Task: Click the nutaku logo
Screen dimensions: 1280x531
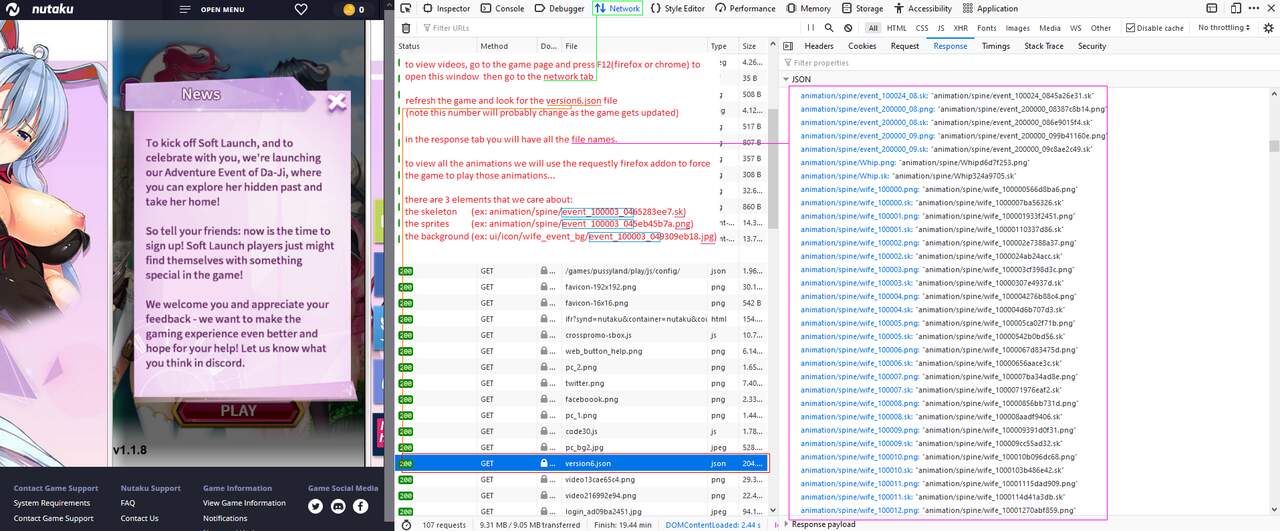Action: pyautogui.click(x=40, y=10)
